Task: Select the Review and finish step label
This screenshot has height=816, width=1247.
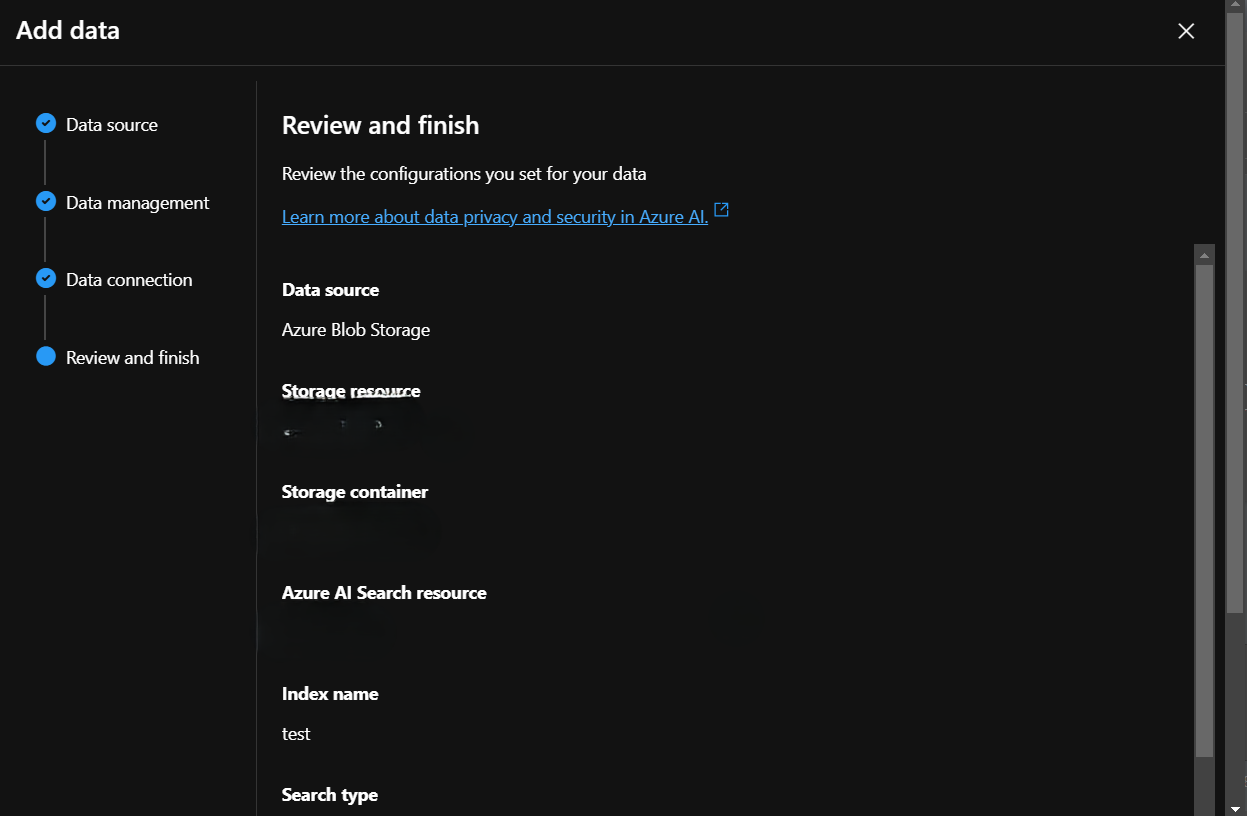Action: point(133,358)
